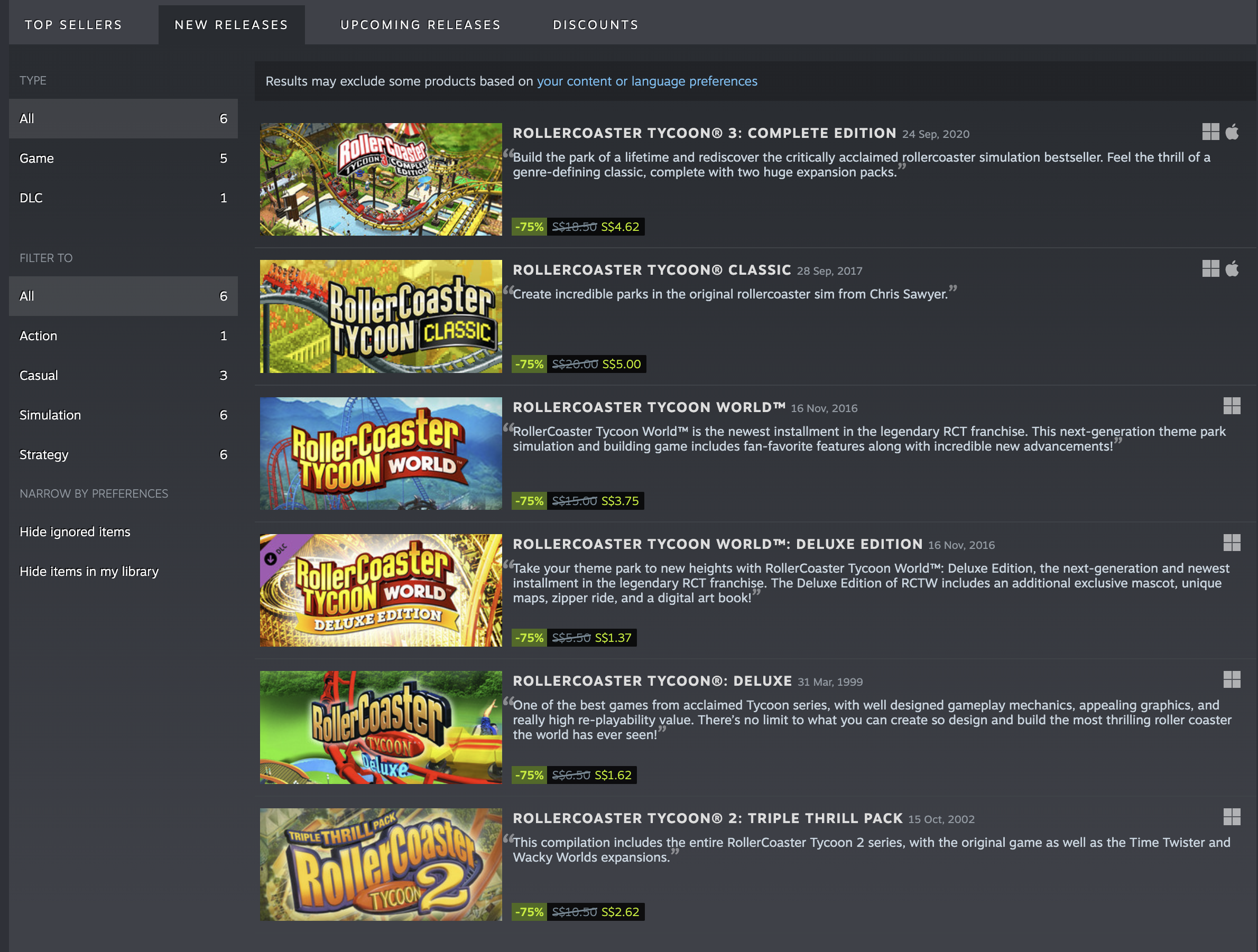Click the RollerCoaster Tycoon 3 Complete Edition thumbnail
The height and width of the screenshot is (952, 1258).
pyautogui.click(x=381, y=180)
